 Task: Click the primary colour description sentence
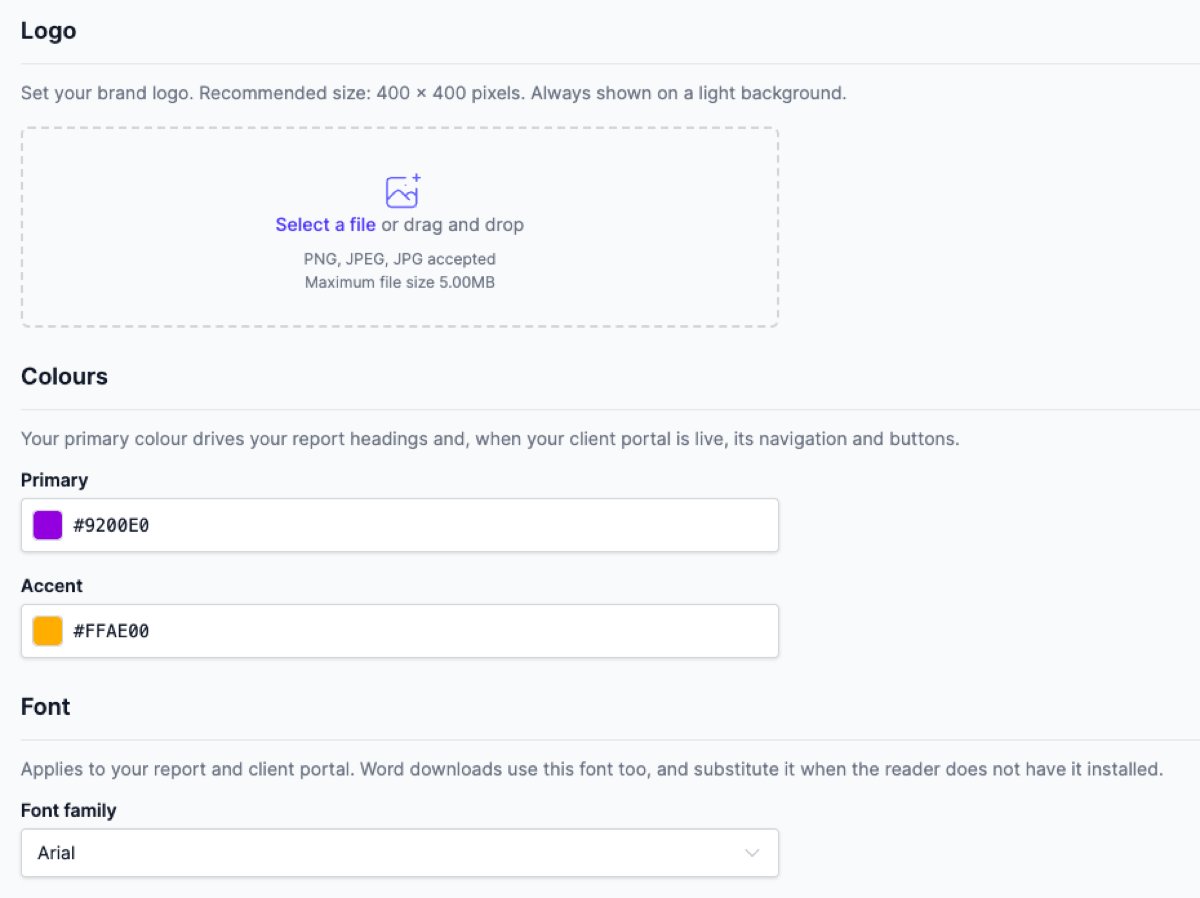(x=490, y=439)
